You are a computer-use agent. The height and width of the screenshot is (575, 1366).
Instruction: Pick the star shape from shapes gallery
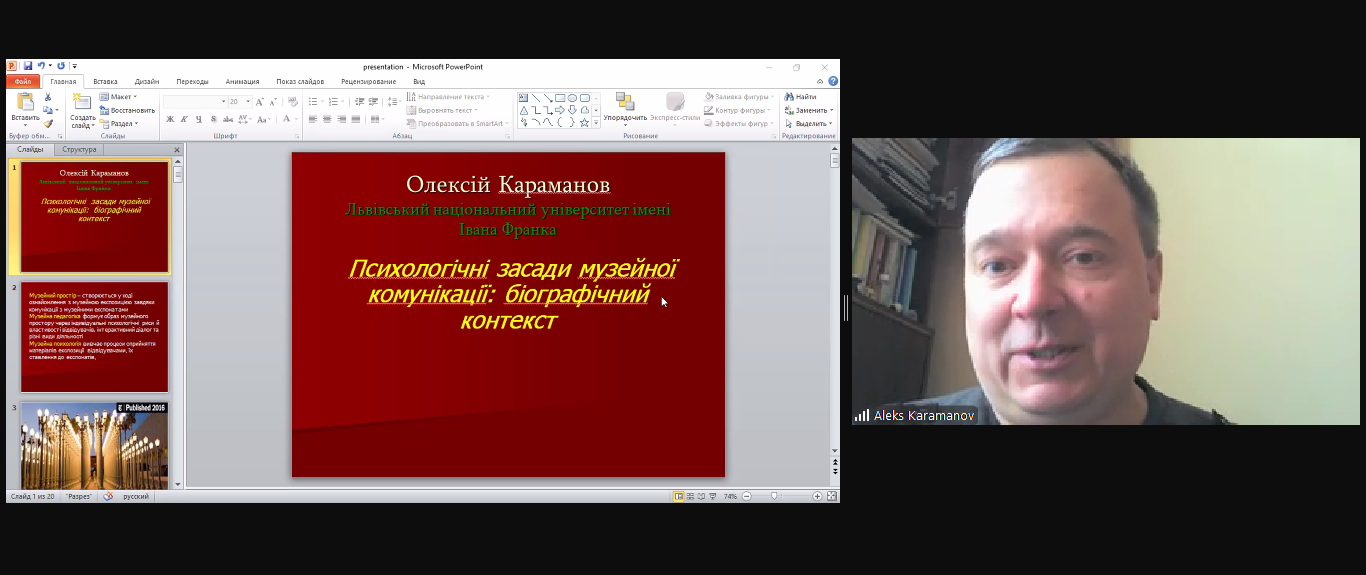pos(584,122)
